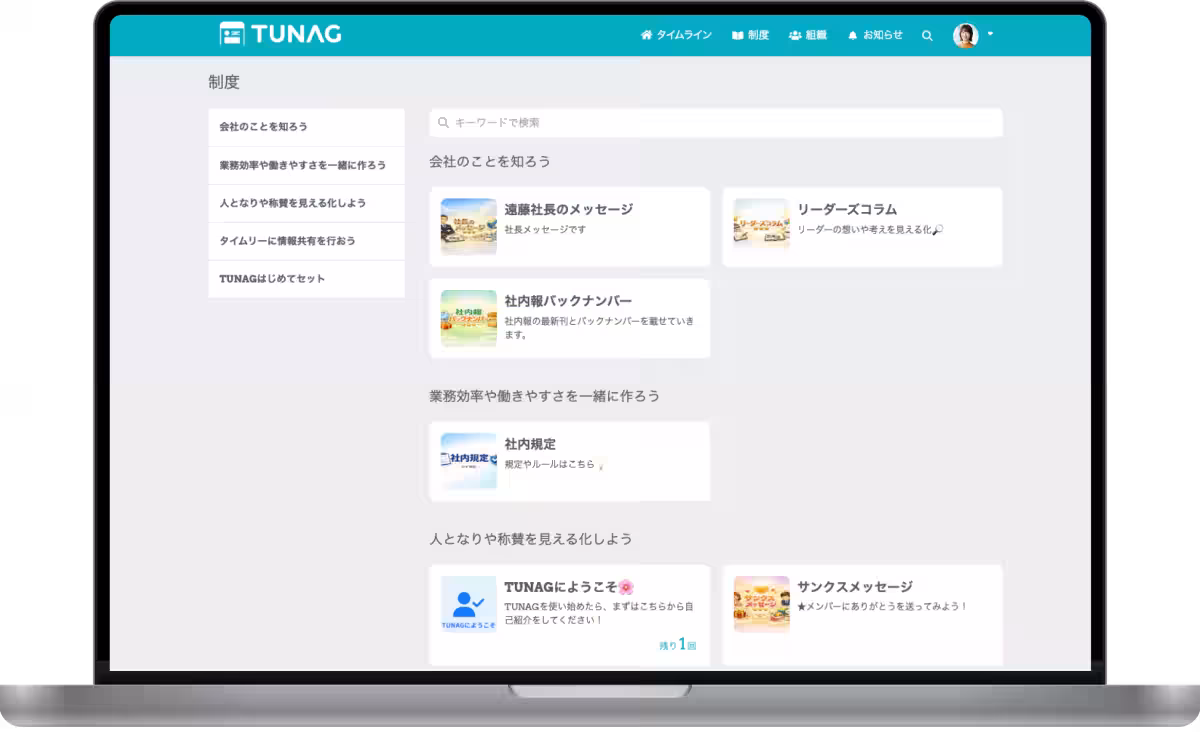Click the book icon beside 制度

point(737,35)
